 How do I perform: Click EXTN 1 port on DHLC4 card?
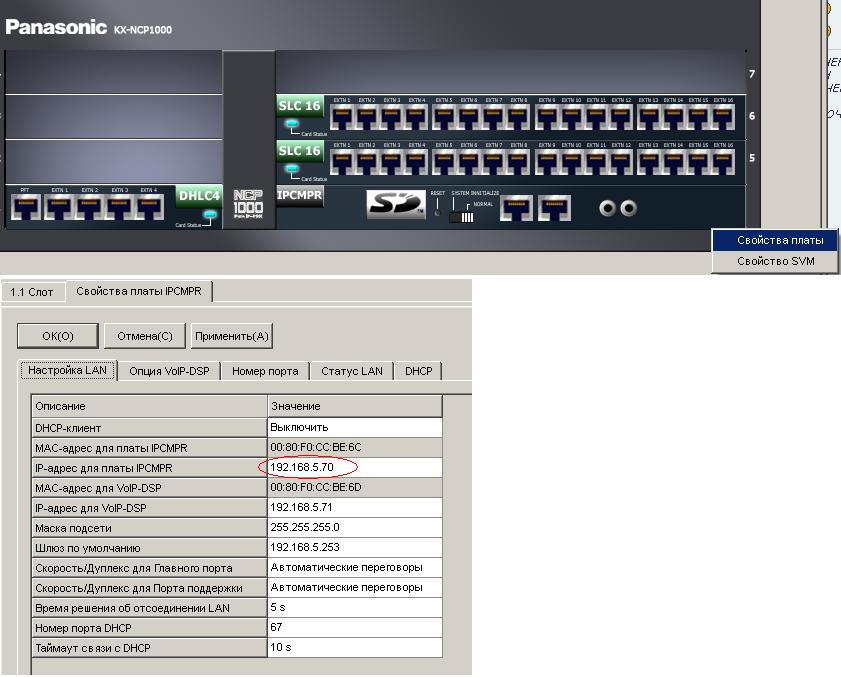point(60,207)
